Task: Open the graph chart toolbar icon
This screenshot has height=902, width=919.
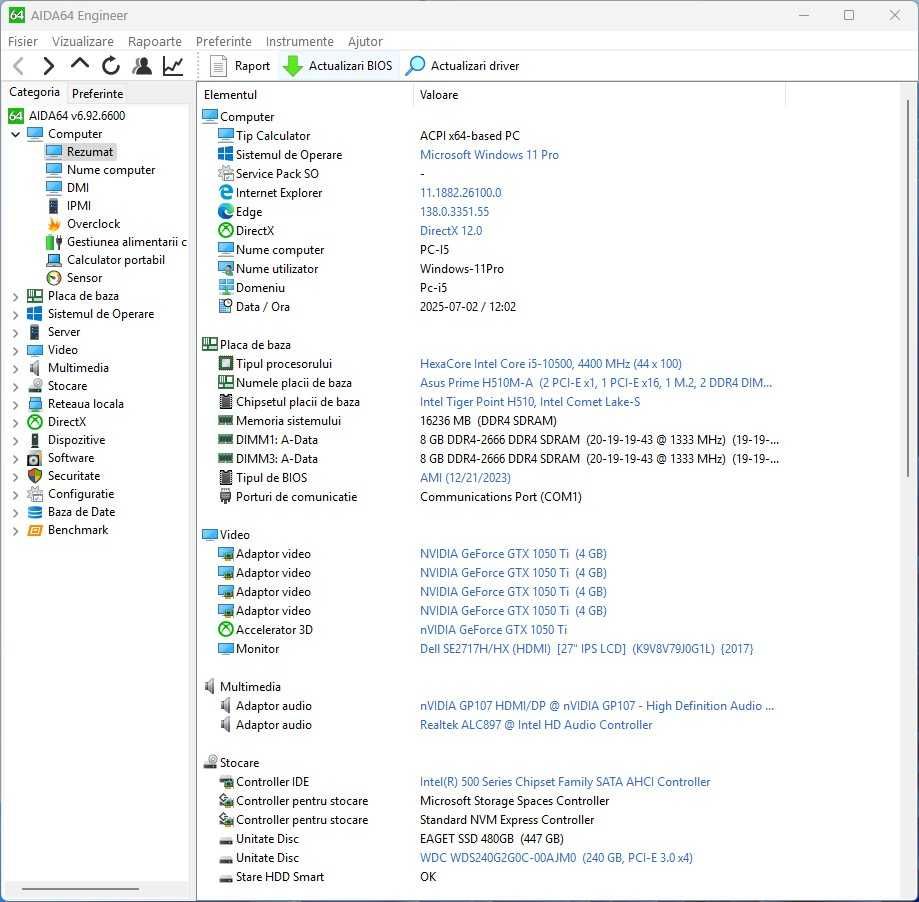Action: coord(173,66)
